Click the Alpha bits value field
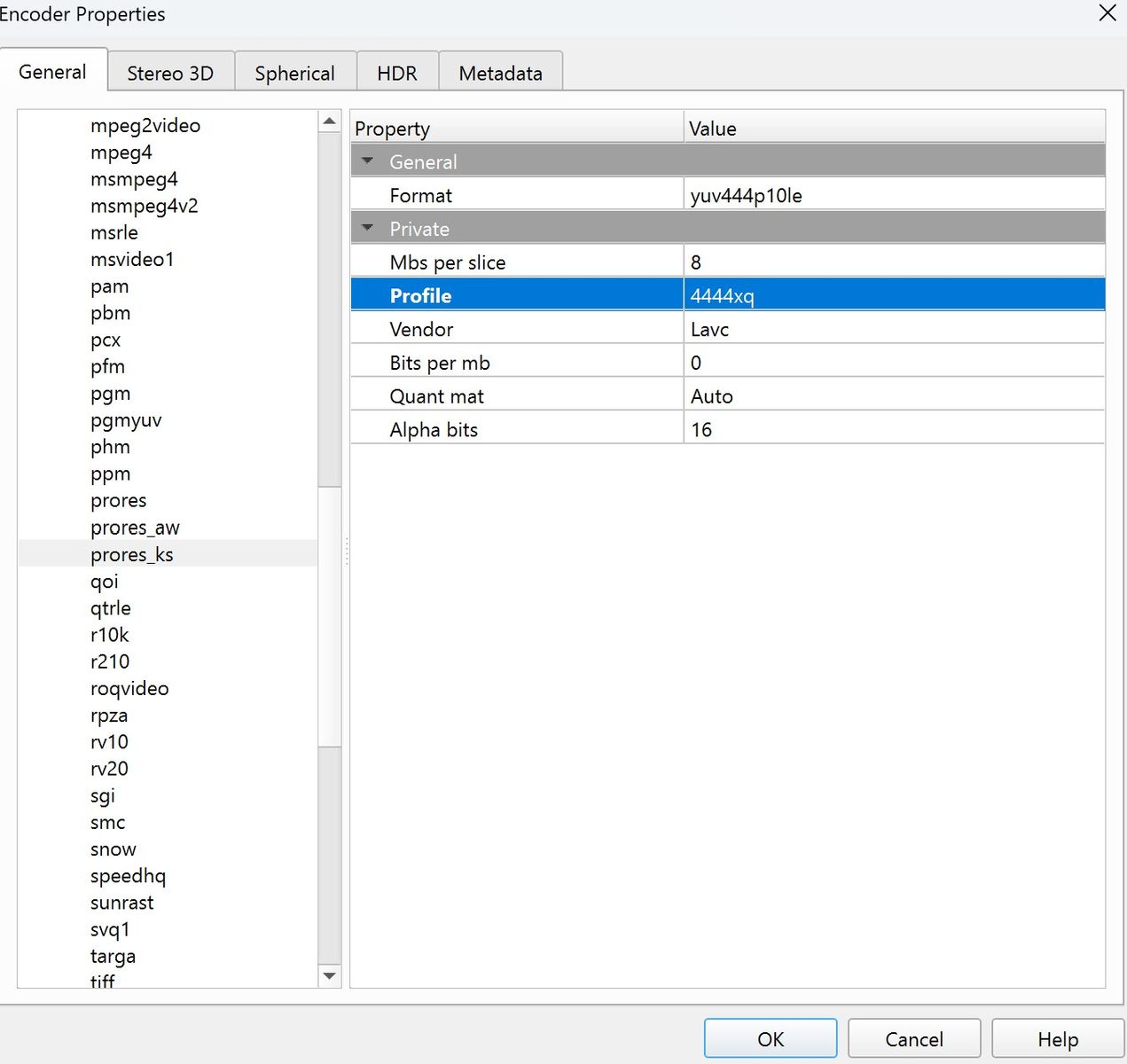1127x1064 pixels. (x=893, y=430)
